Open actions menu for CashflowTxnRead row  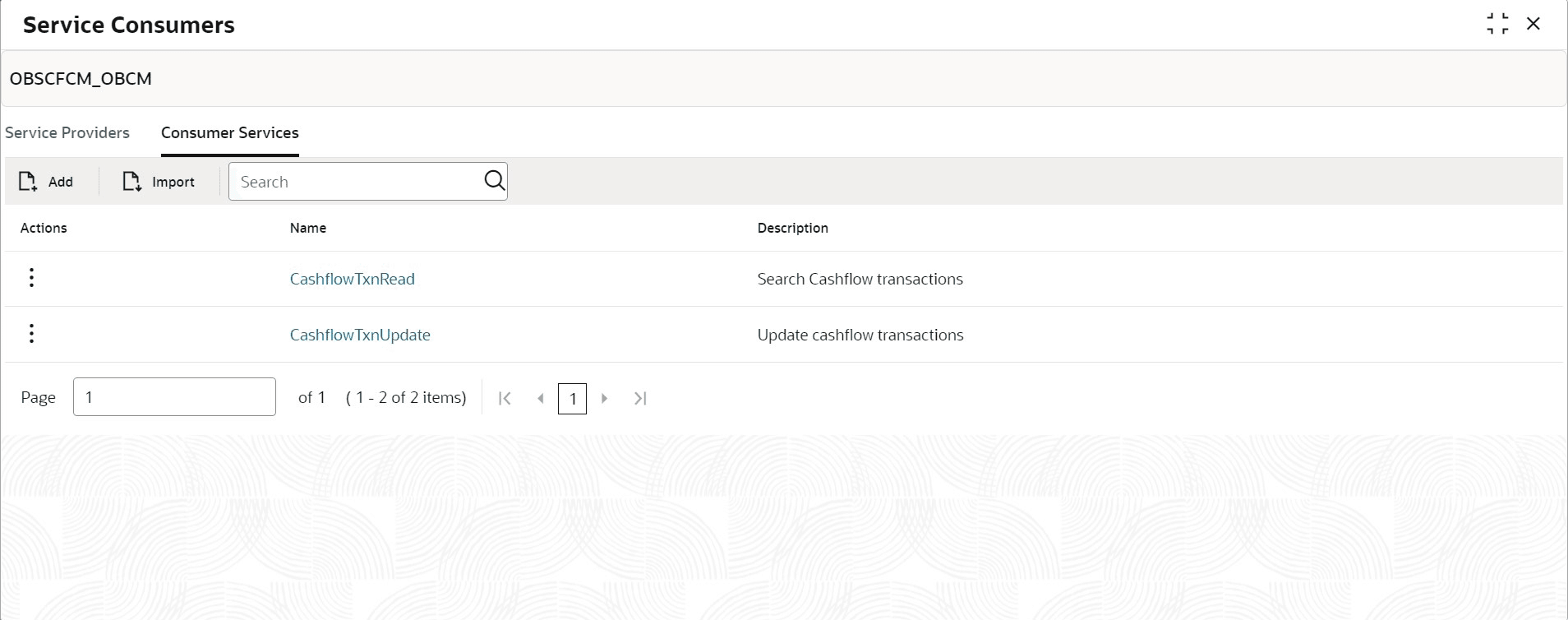(x=31, y=278)
